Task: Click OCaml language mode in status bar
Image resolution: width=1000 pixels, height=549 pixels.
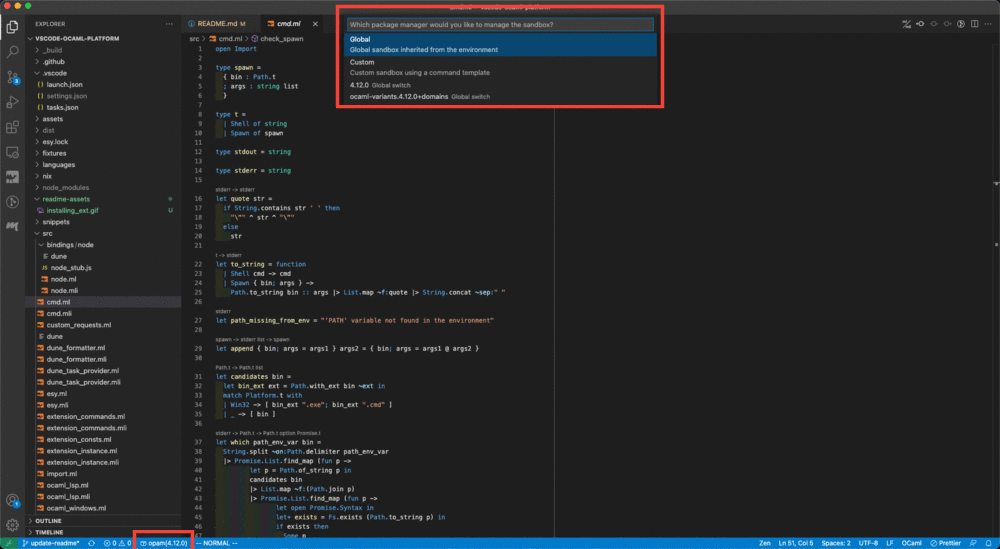Action: (x=911, y=543)
